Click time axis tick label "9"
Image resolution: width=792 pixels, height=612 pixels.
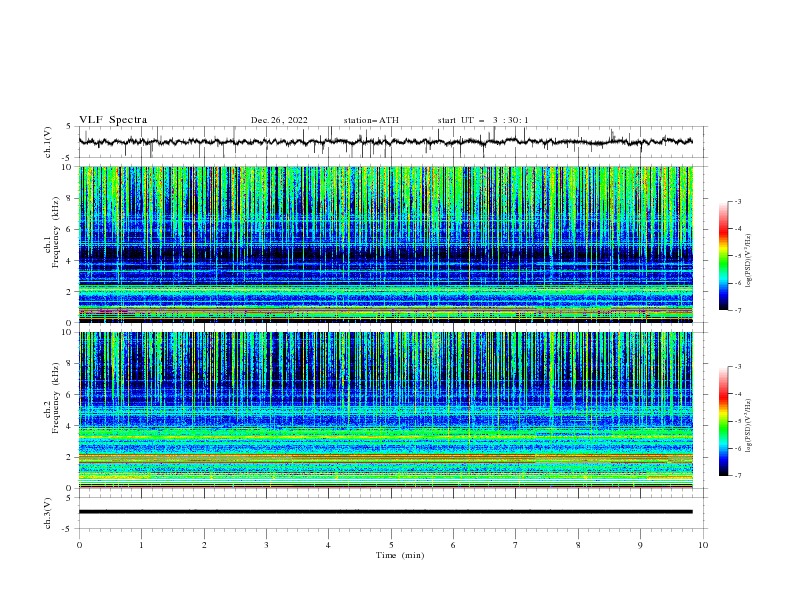tap(640, 545)
